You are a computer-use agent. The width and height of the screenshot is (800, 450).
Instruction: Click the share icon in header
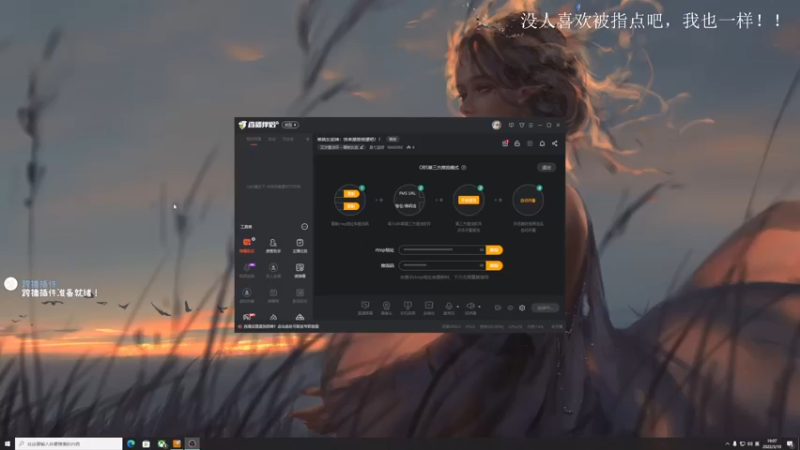point(555,143)
